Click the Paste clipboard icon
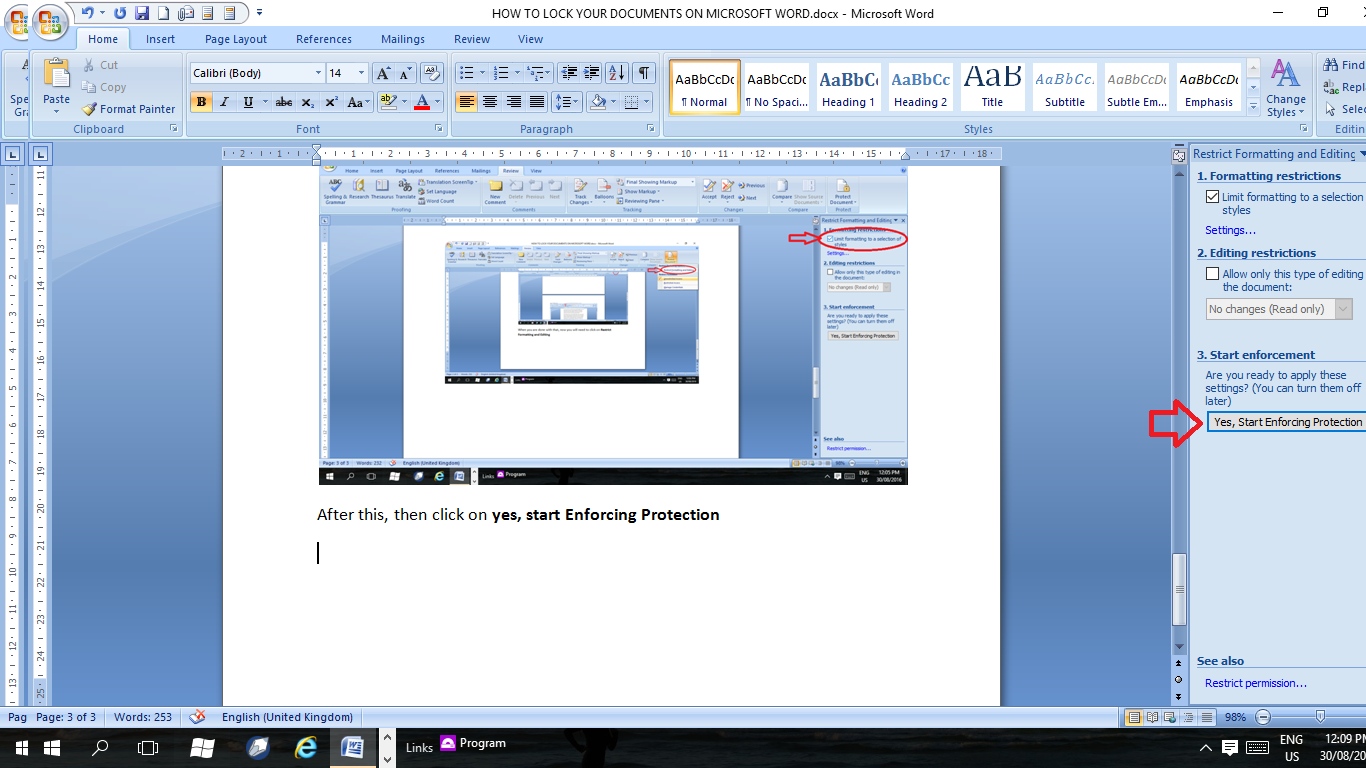This screenshot has height=768, width=1366. (57, 74)
